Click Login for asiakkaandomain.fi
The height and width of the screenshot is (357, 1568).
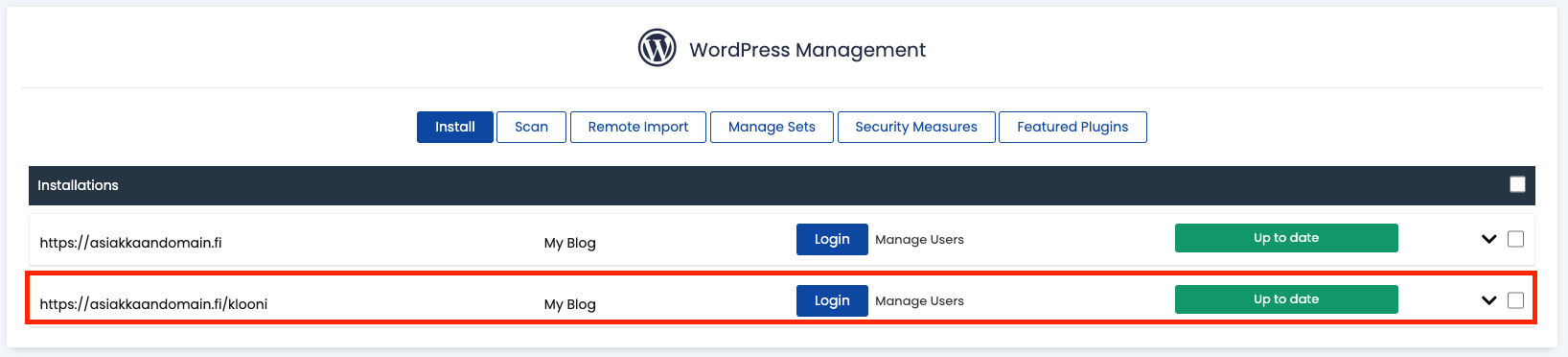click(x=832, y=239)
